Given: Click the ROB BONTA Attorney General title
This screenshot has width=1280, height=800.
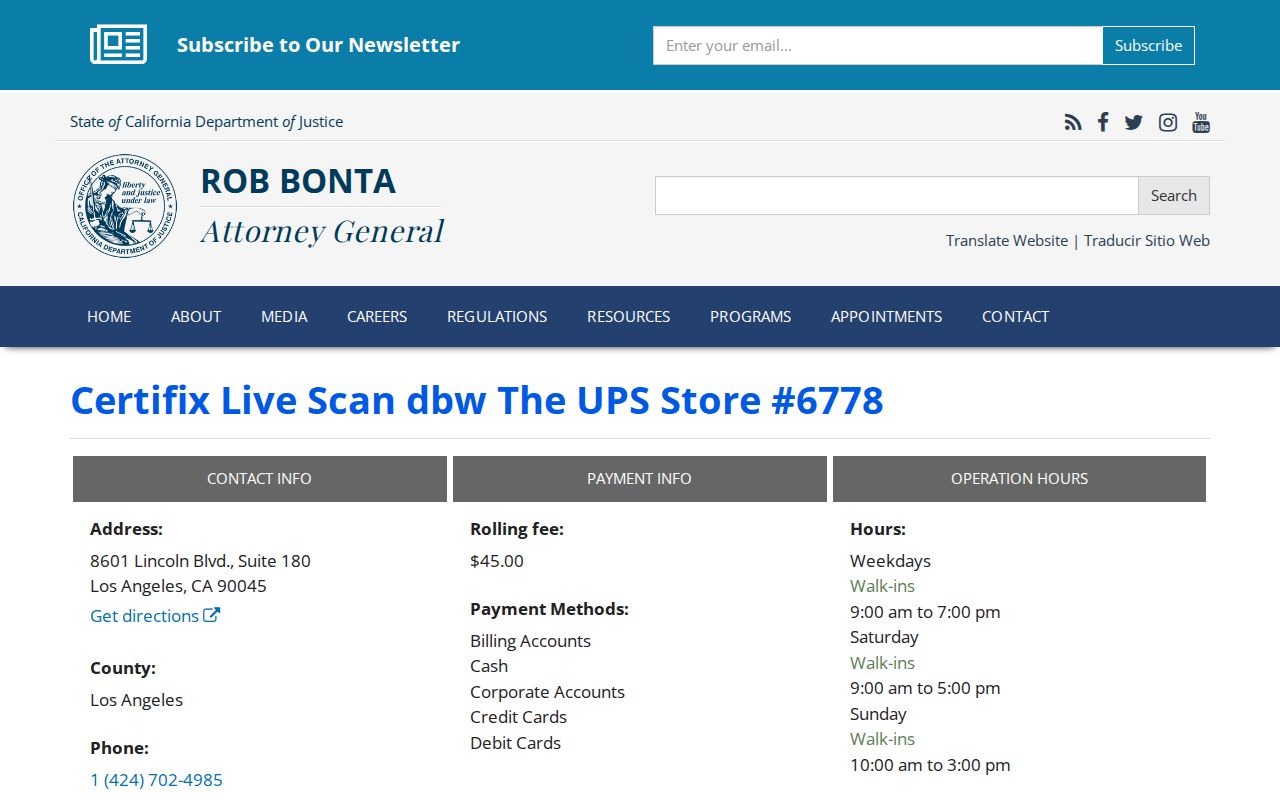Looking at the screenshot, I should click(x=322, y=205).
